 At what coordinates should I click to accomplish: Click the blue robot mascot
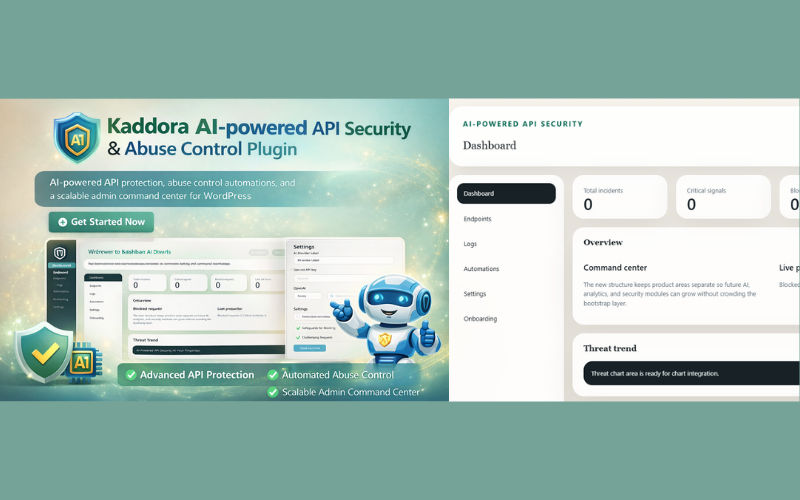pos(386,320)
